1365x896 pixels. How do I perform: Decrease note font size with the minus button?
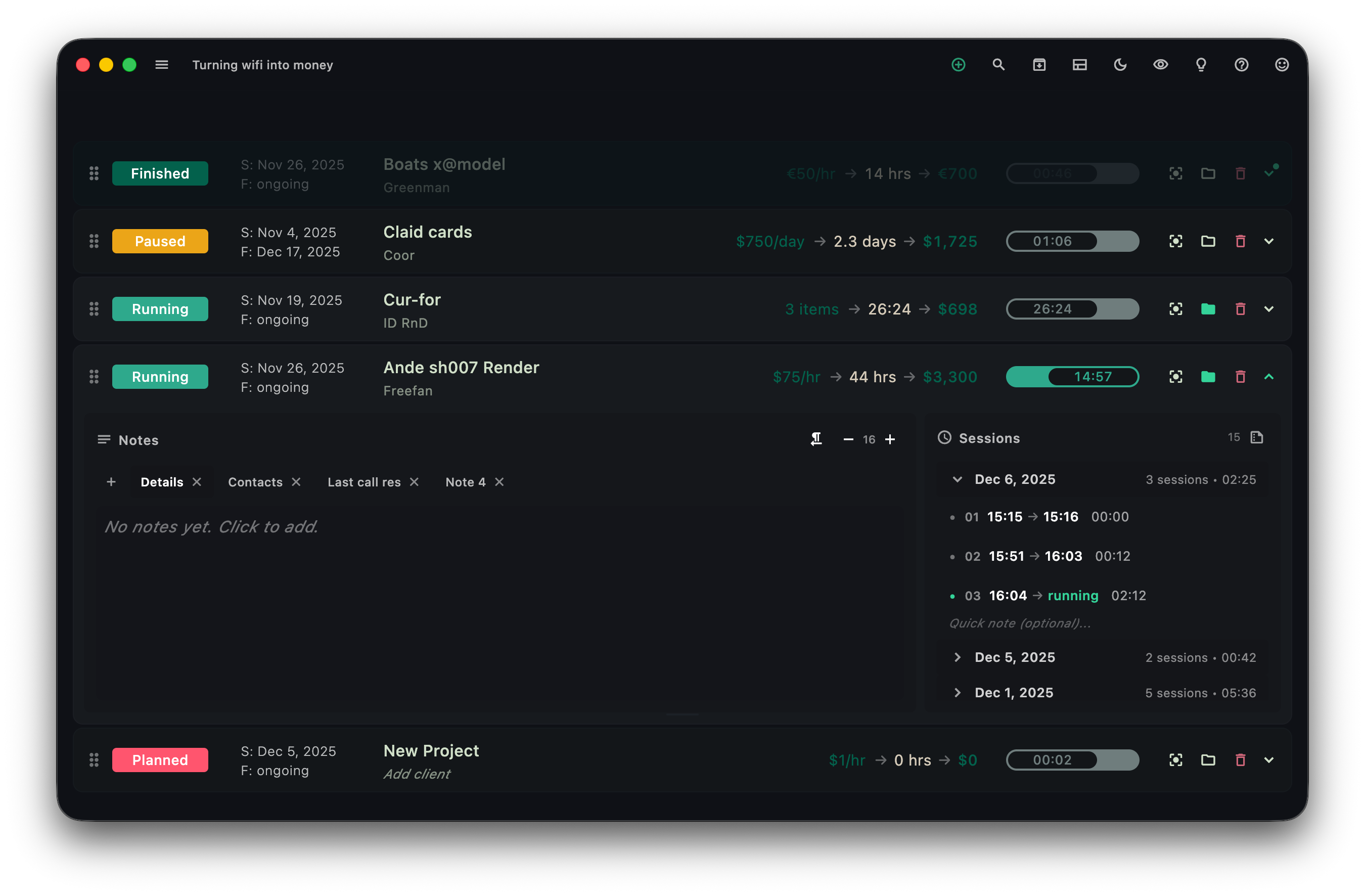point(849,439)
